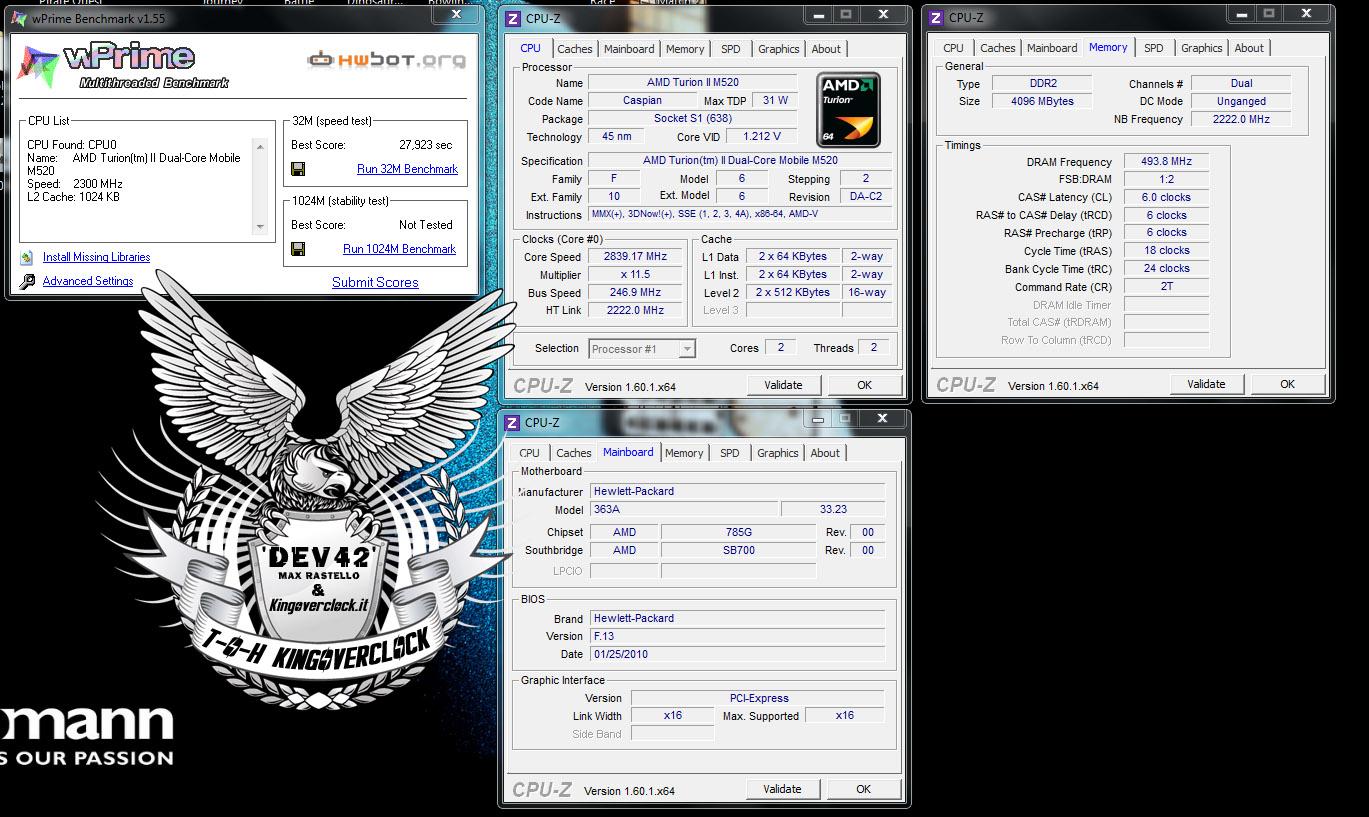
Task: Select About tab in Memory window
Action: click(1249, 48)
